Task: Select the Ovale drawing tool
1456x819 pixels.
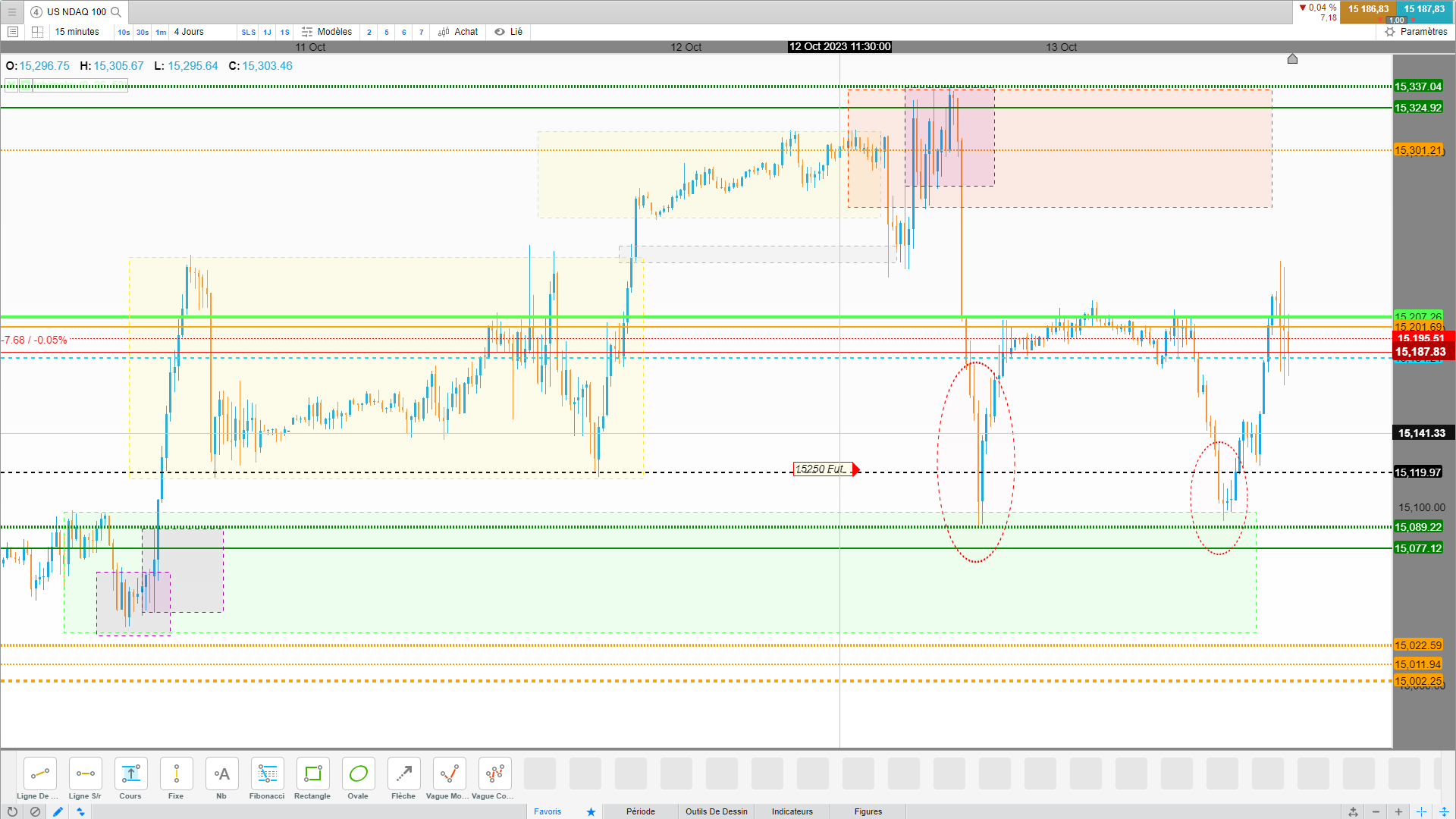Action: click(x=358, y=774)
